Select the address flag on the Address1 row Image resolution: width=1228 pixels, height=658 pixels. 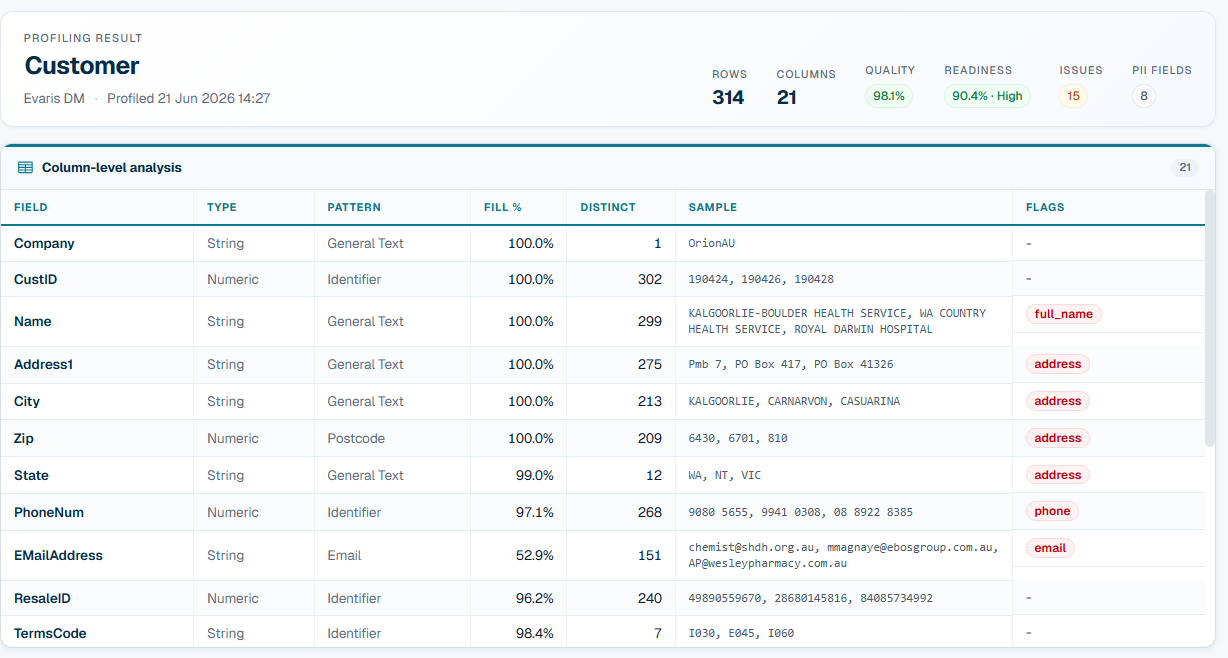pyautogui.click(x=1058, y=364)
